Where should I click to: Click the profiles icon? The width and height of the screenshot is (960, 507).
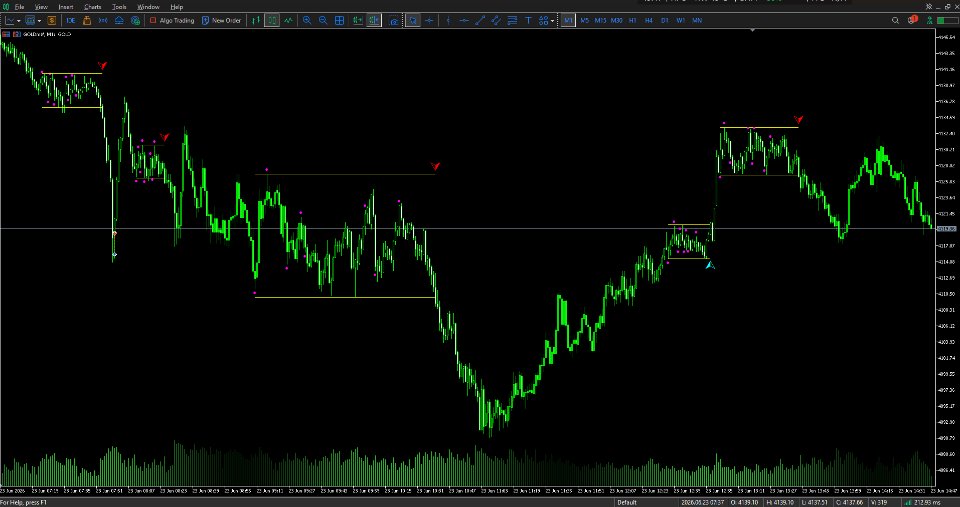(29, 20)
